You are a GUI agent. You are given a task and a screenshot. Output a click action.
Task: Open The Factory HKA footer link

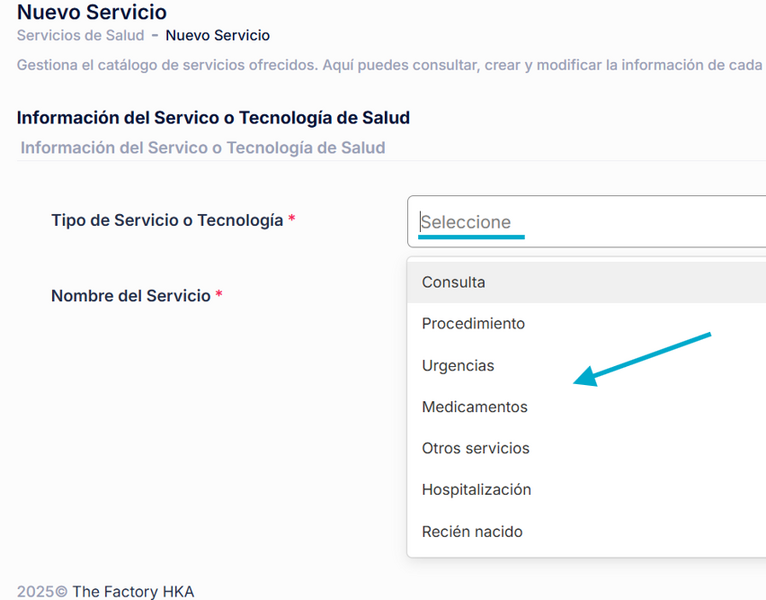pos(133,591)
